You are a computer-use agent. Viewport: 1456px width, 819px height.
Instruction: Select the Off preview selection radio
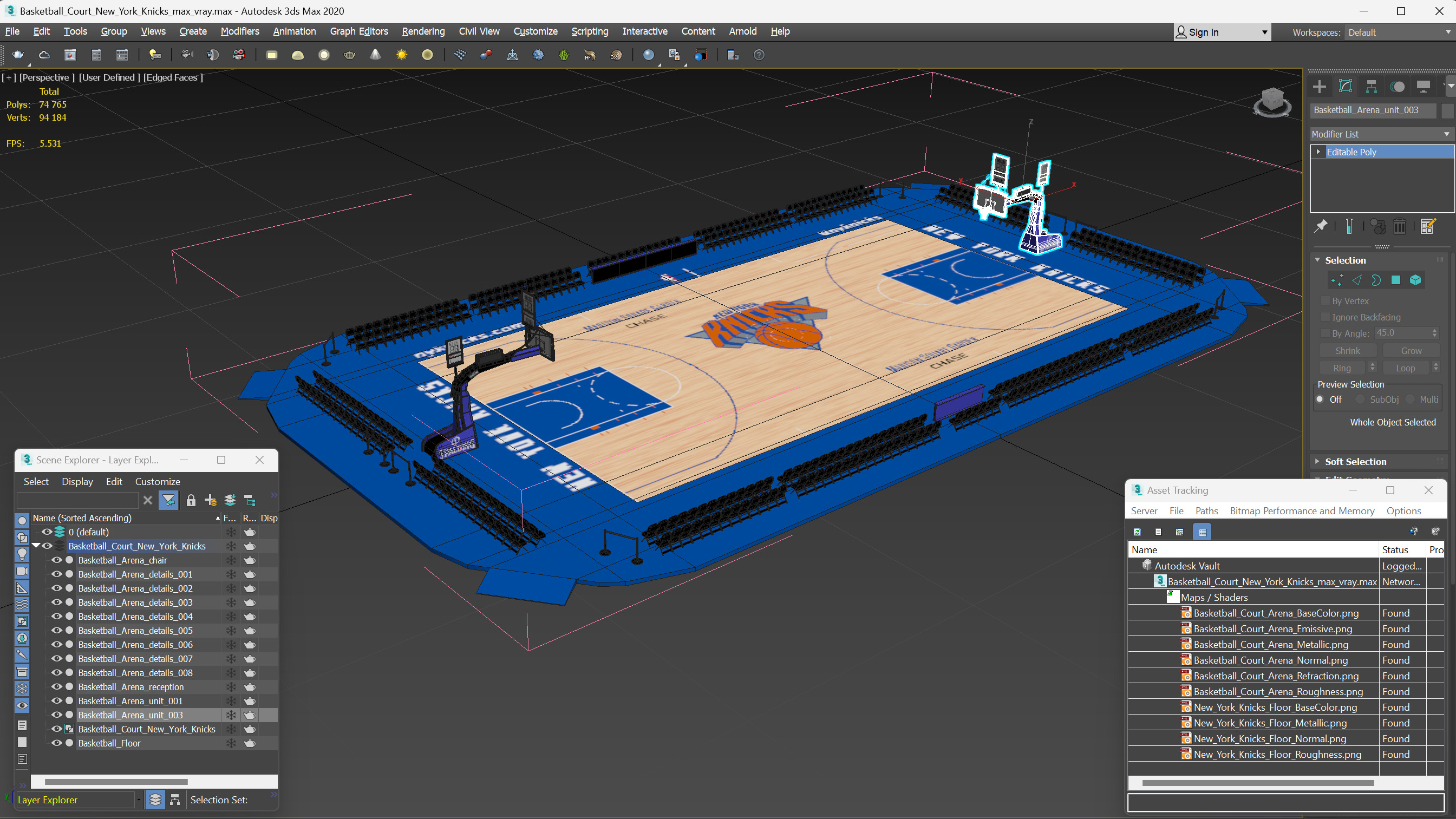(1320, 399)
